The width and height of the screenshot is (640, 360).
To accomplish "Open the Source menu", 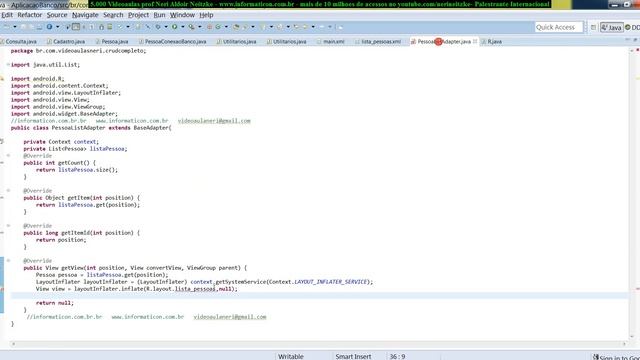I will [57, 15].
